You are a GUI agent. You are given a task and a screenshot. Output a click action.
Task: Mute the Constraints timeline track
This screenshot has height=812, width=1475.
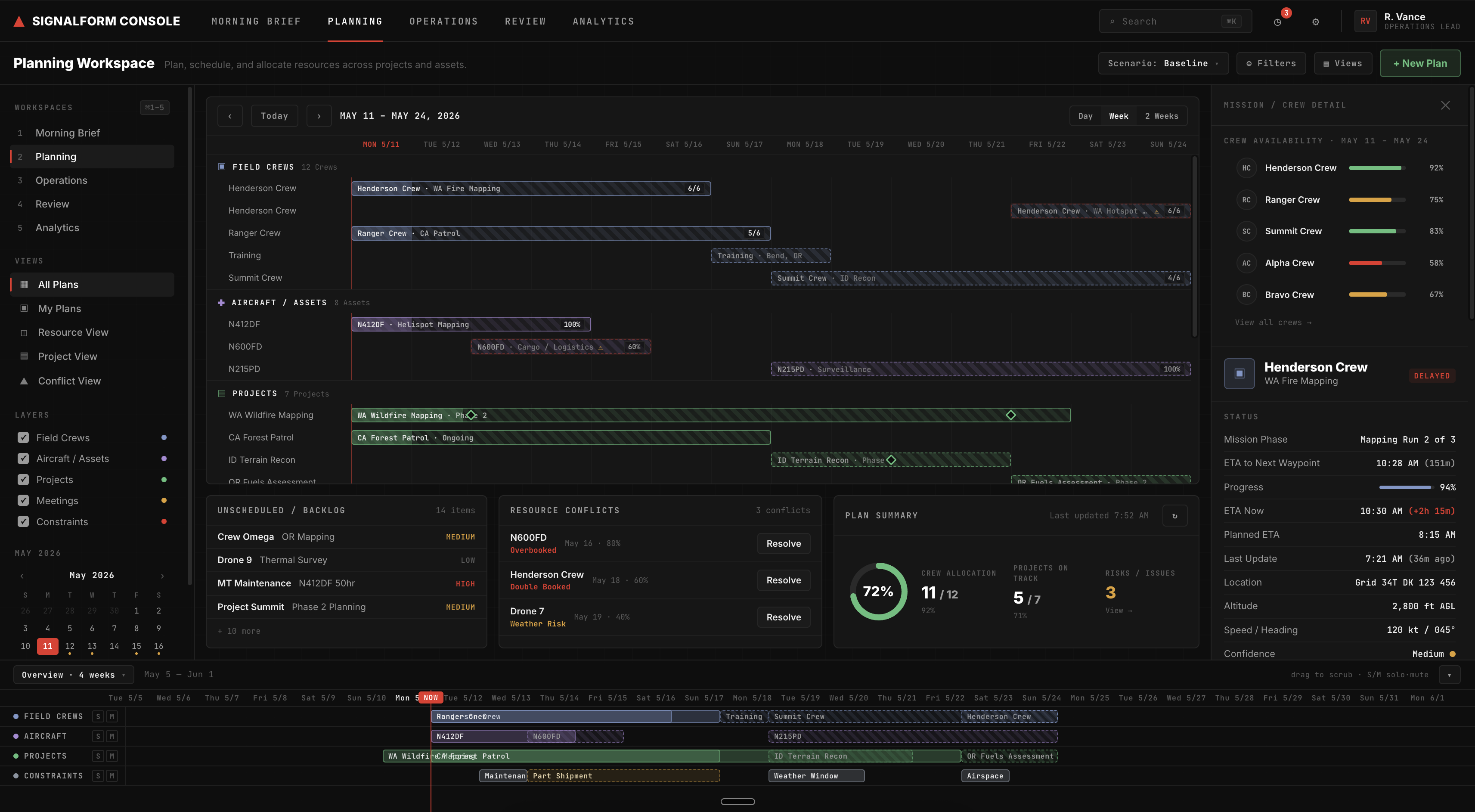coord(112,776)
